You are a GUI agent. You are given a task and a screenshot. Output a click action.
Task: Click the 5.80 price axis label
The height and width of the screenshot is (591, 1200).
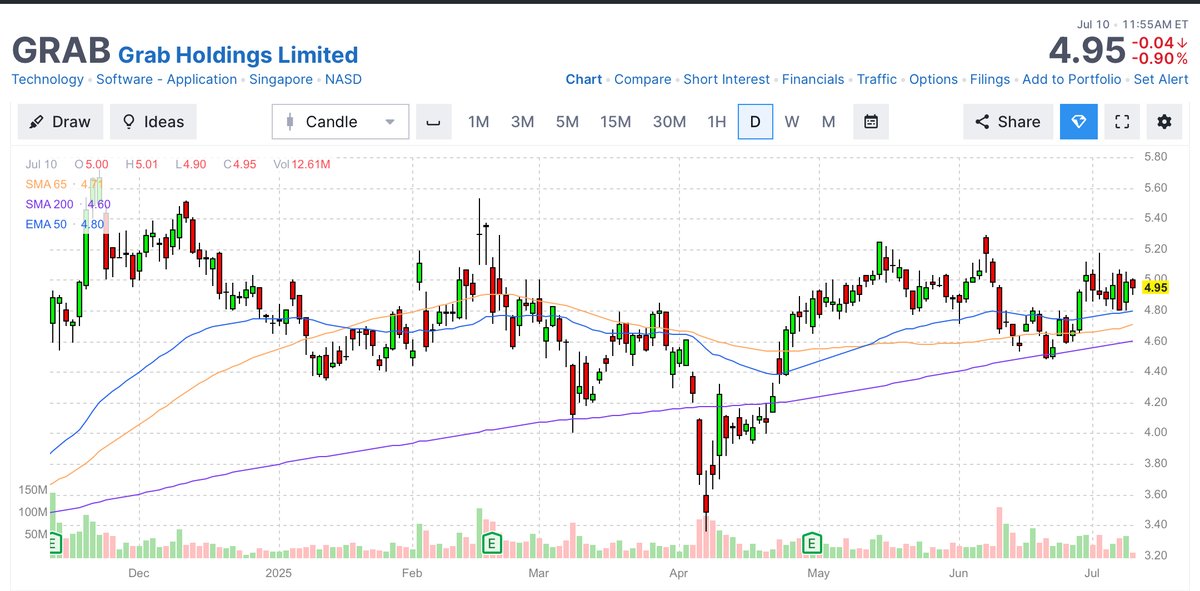(x=1156, y=157)
